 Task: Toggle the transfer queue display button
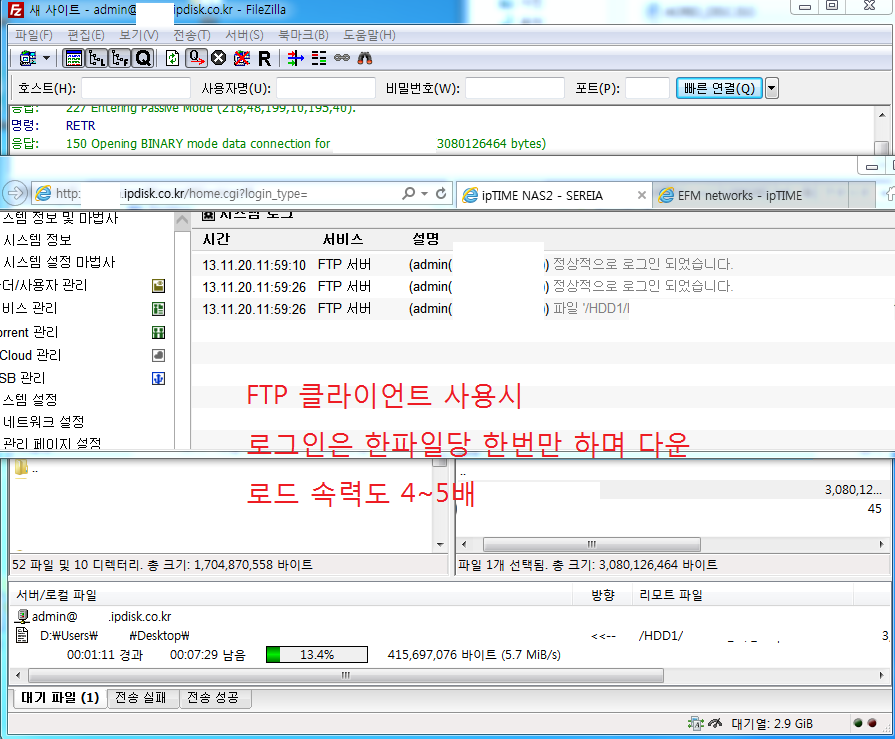tap(143, 58)
